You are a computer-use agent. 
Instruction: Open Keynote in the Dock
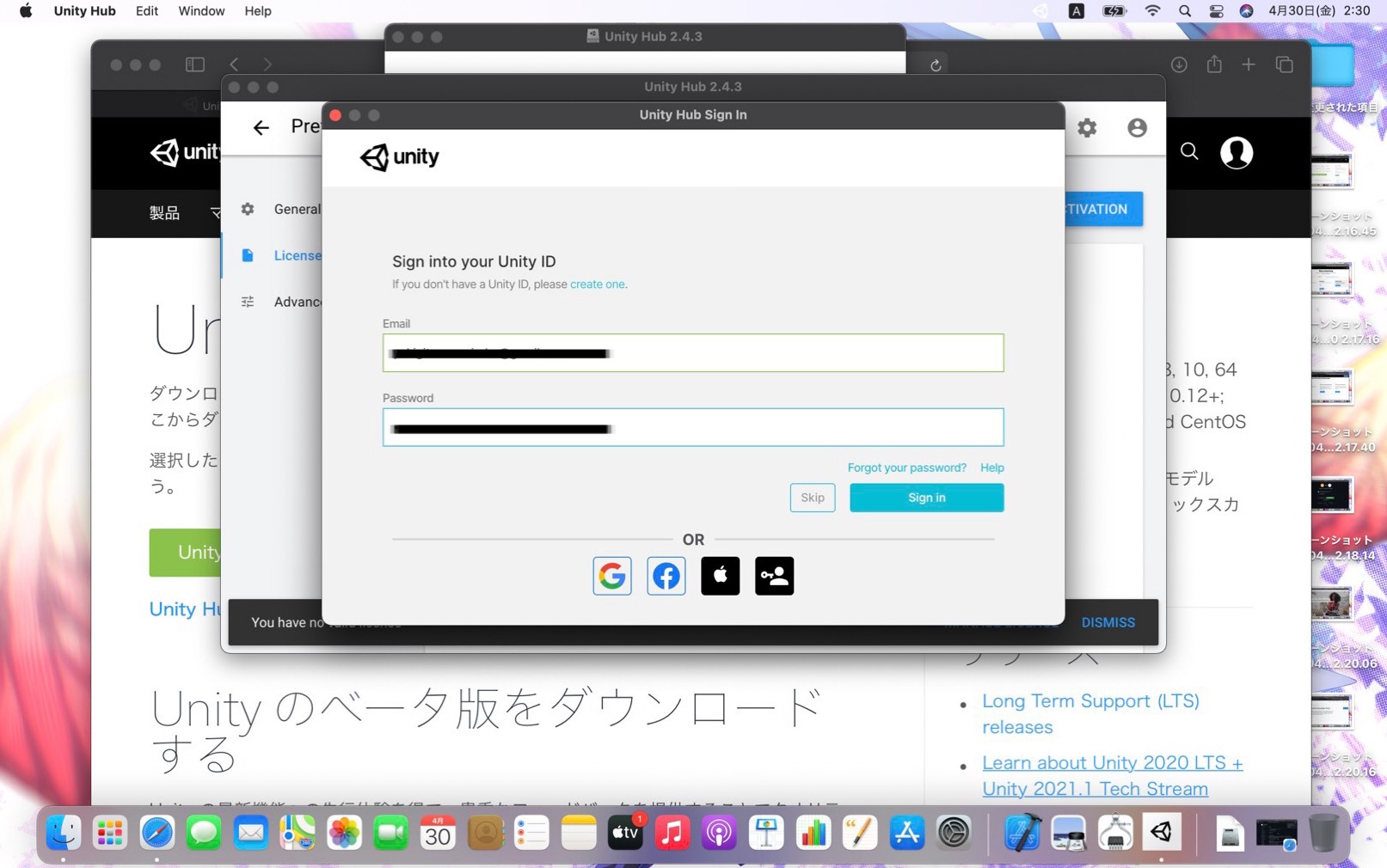pyautogui.click(x=766, y=832)
